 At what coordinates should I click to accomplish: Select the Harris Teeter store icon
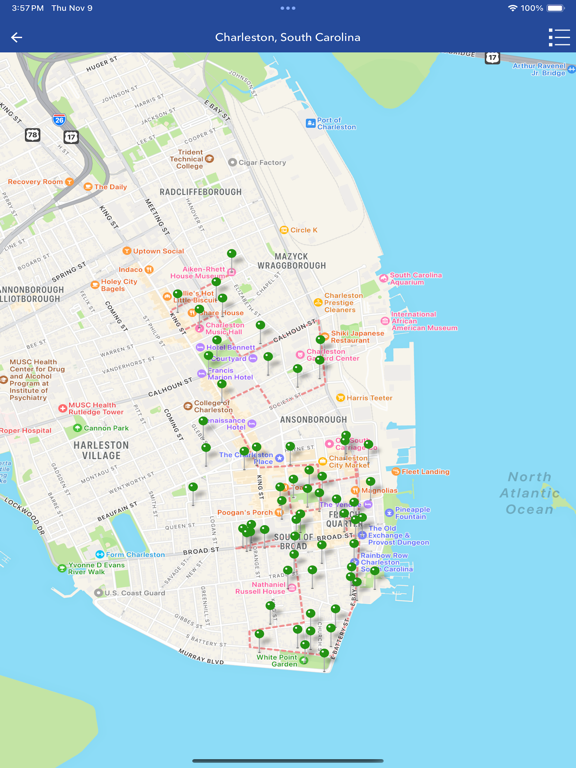tap(340, 398)
